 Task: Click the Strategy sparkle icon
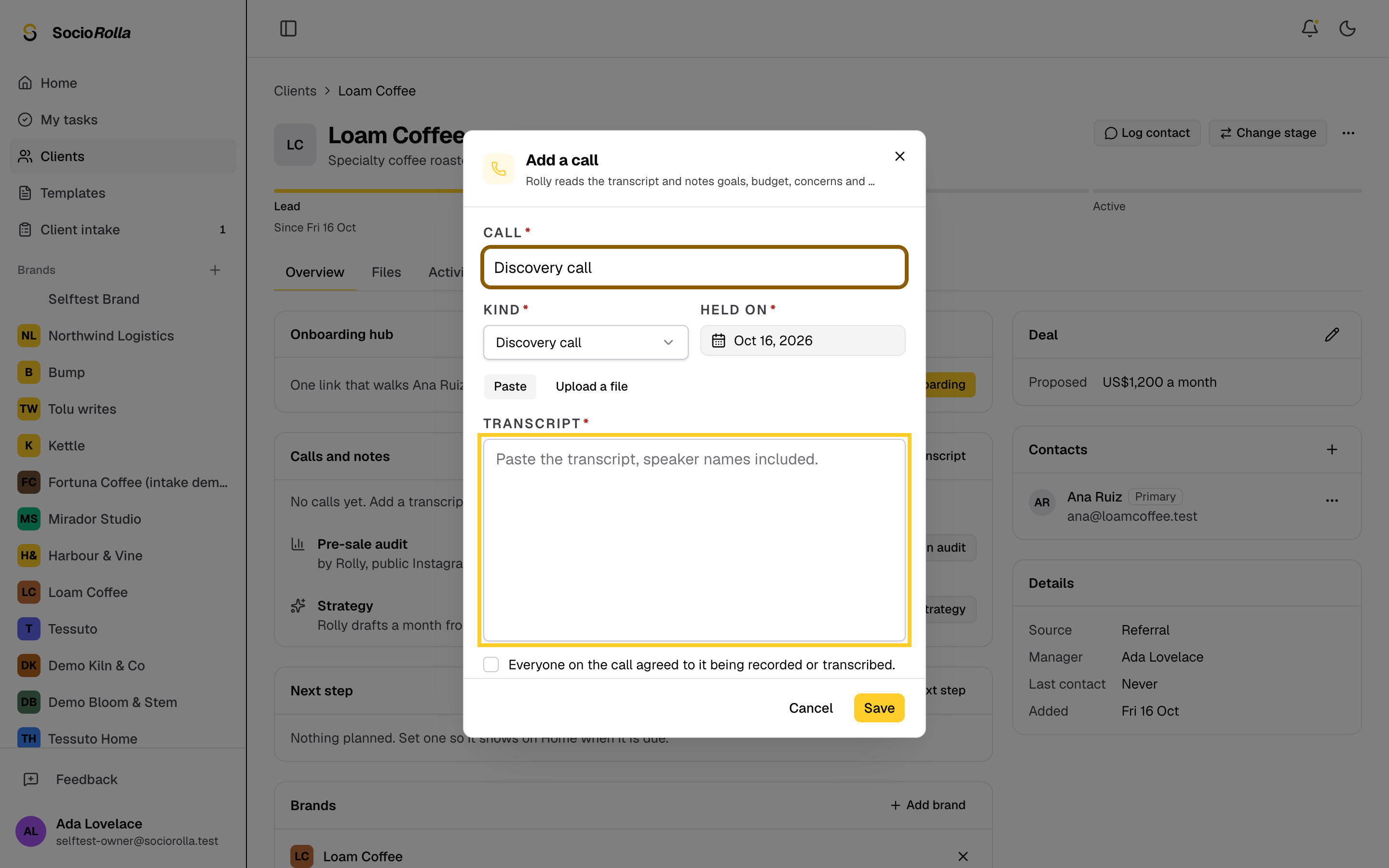click(297, 606)
